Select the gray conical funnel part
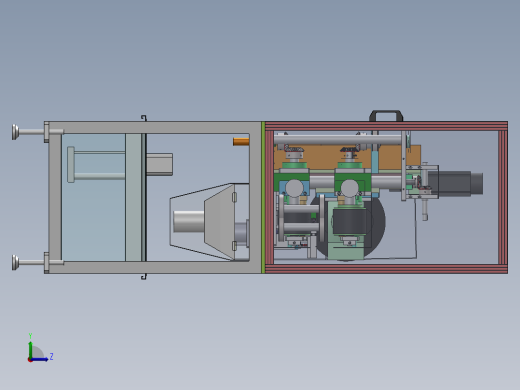 pyautogui.click(x=219, y=222)
